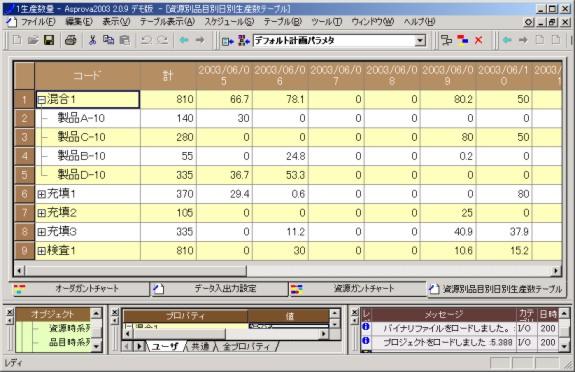This screenshot has height=372, width=575.
Task: Open the 編集(E) menu
Action: (79, 22)
